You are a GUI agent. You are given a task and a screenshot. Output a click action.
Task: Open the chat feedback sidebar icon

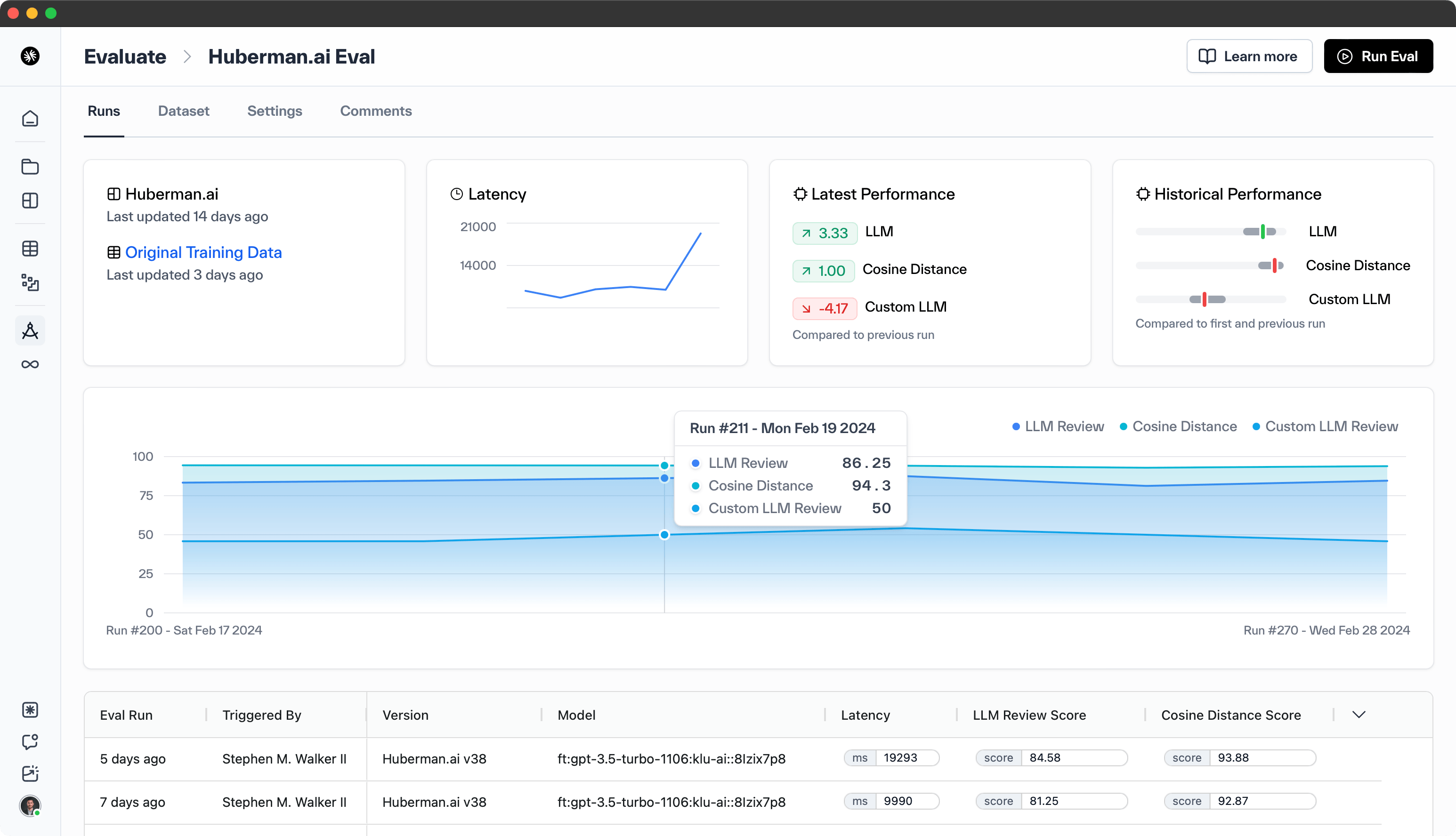coord(30,741)
